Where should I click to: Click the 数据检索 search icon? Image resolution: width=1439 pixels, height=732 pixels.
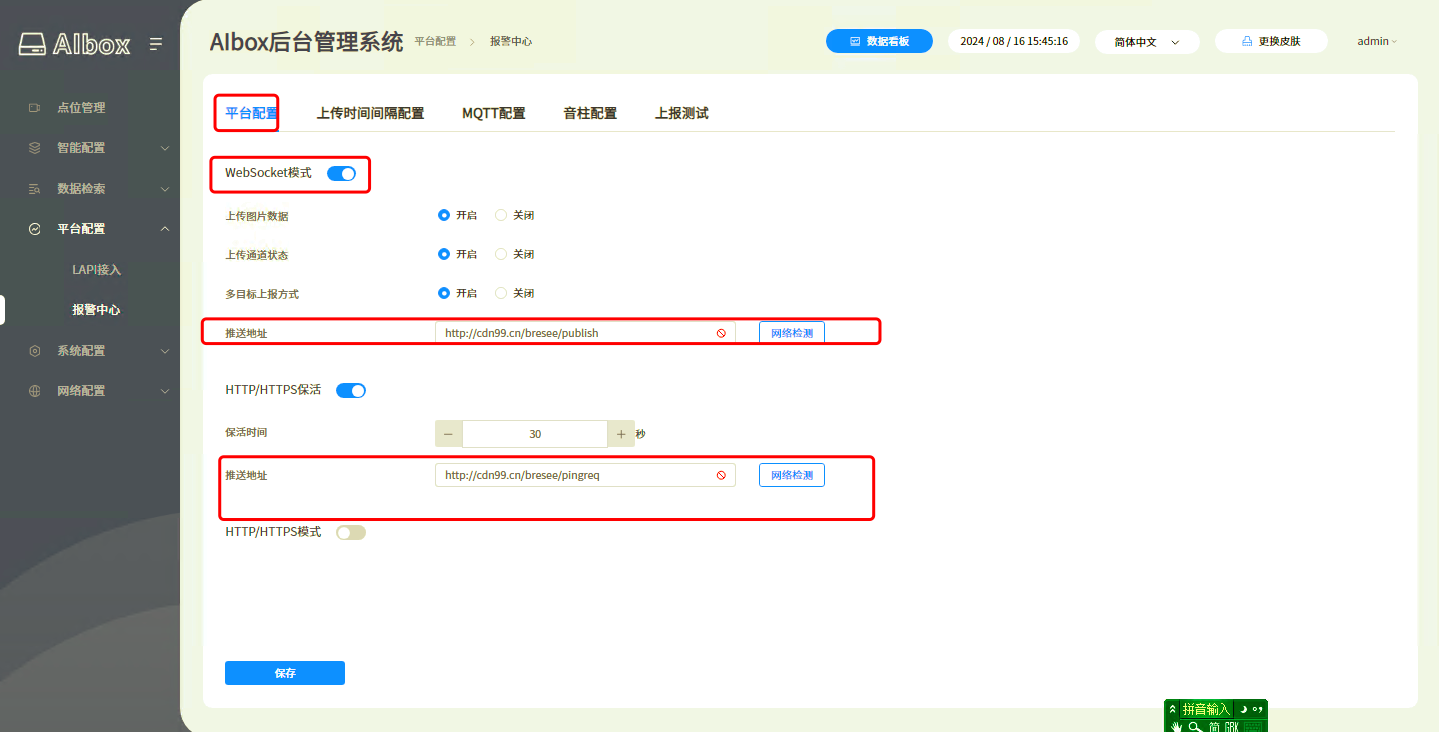point(35,189)
